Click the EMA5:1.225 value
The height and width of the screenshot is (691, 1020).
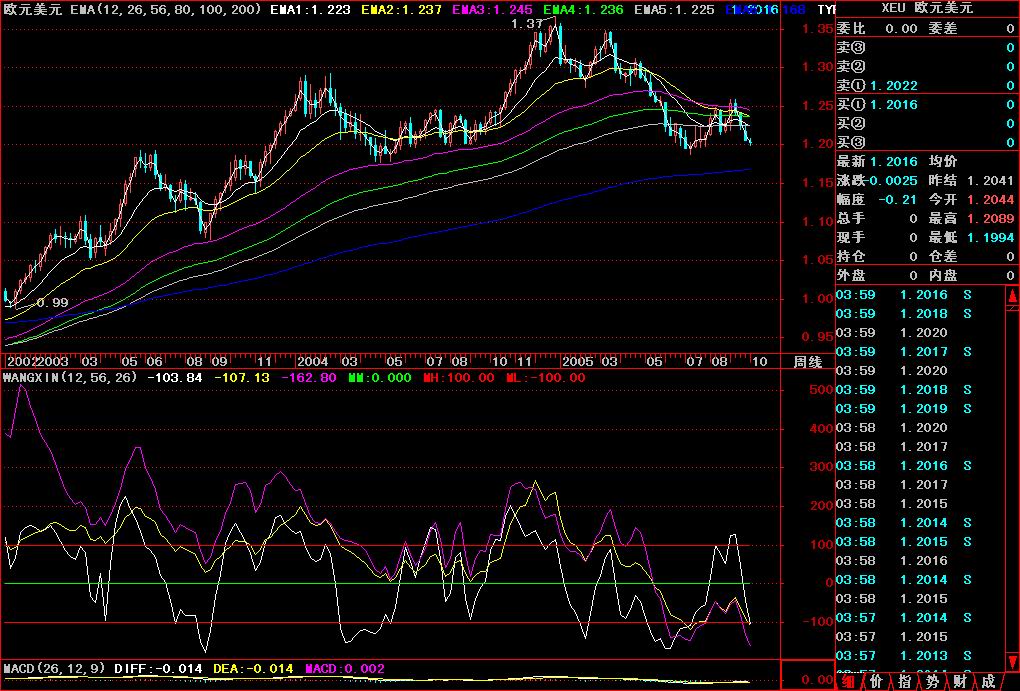[674, 10]
